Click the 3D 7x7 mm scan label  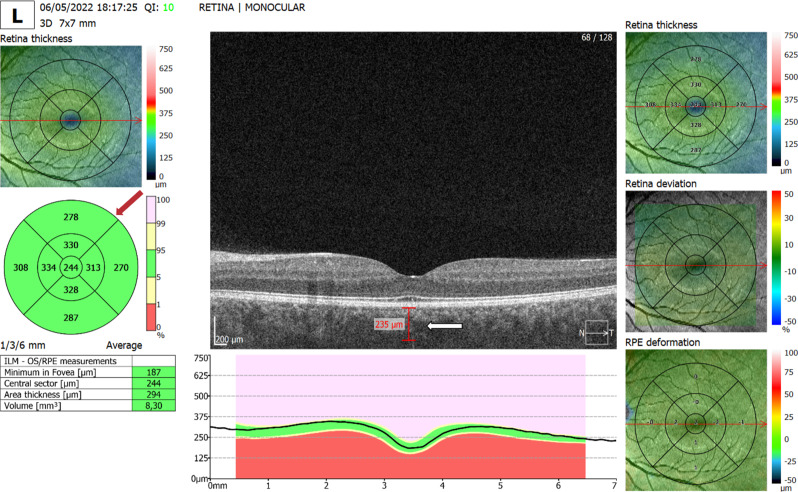coord(68,23)
